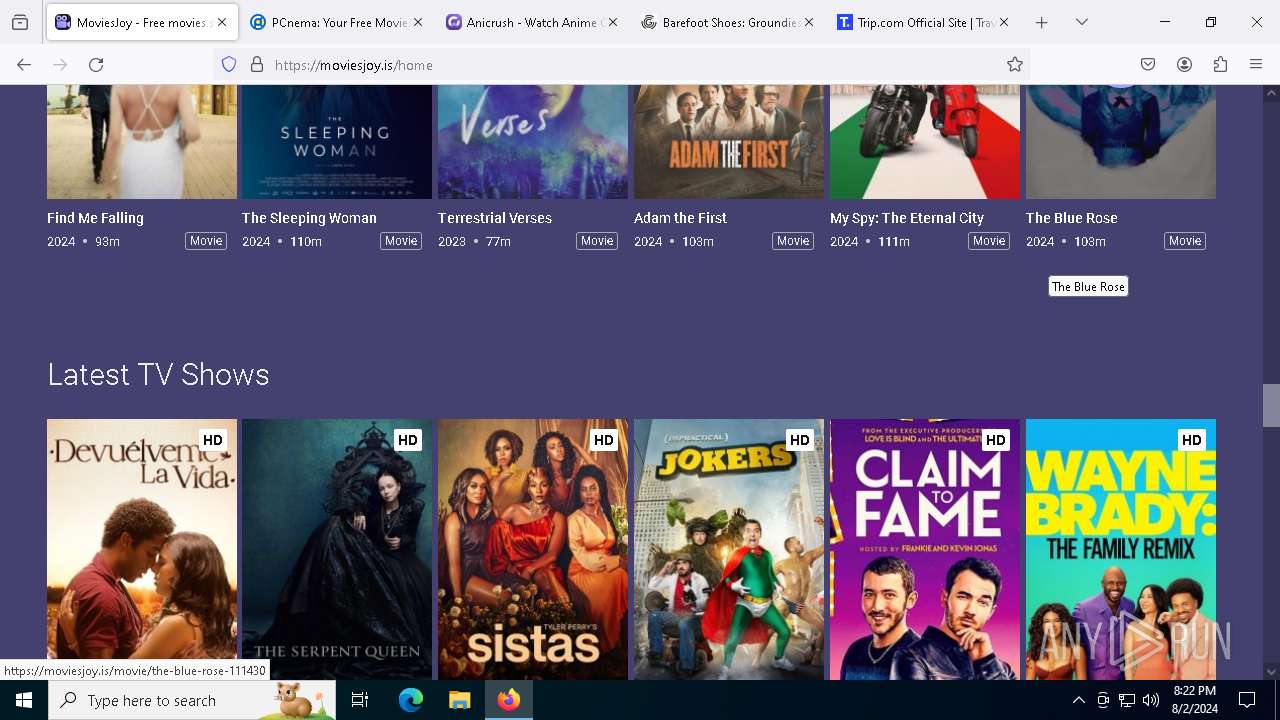The image size is (1280, 720).
Task: Click the page's vertical scrollbar thumb
Action: pyautogui.click(x=1271, y=405)
